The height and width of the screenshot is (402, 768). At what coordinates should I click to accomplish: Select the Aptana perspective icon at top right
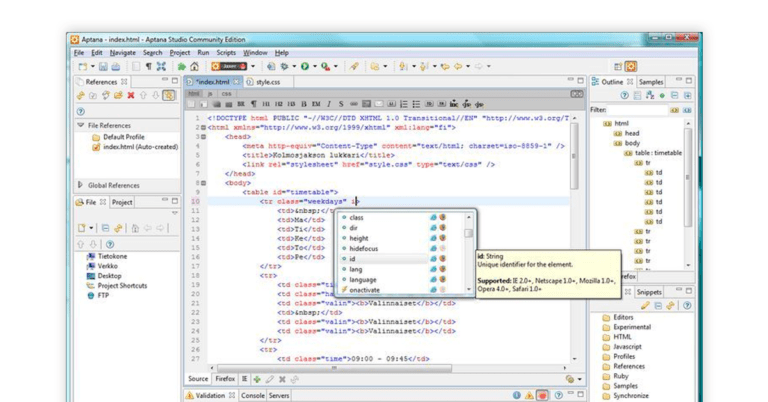click(x=631, y=67)
